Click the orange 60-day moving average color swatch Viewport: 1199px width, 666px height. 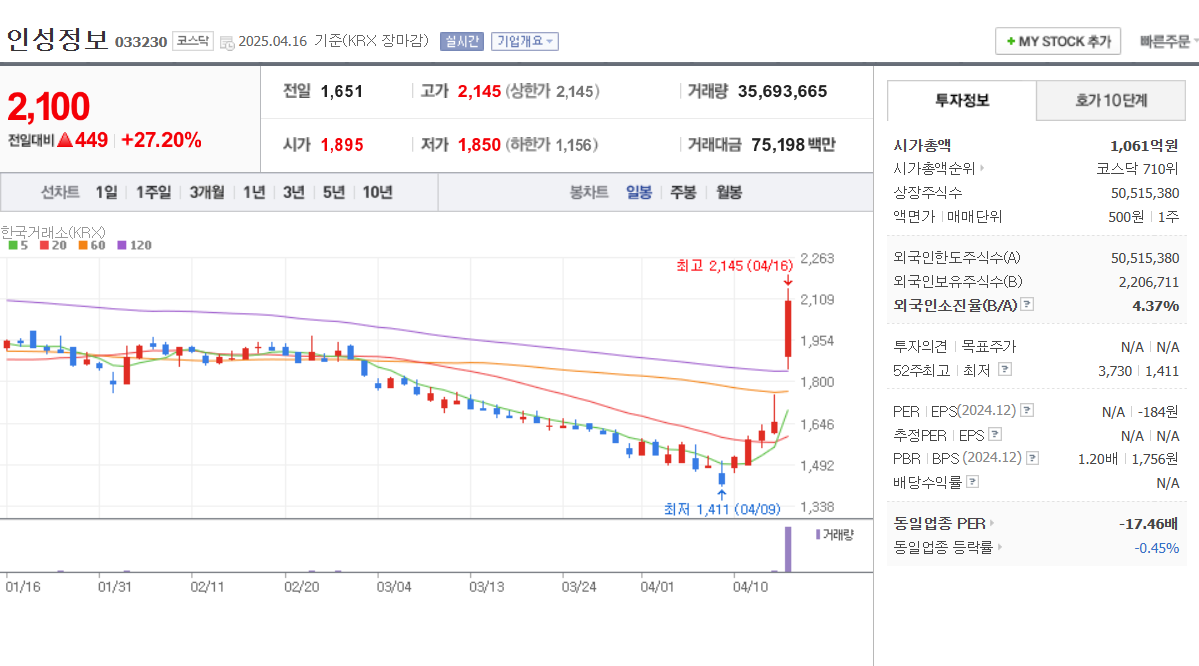pyautogui.click(x=84, y=245)
